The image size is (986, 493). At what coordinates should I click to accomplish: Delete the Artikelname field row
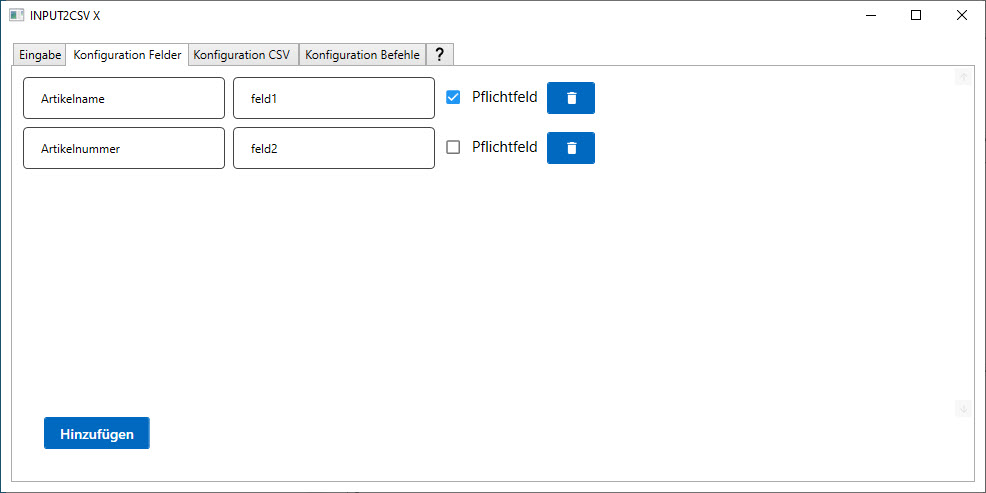tap(571, 98)
